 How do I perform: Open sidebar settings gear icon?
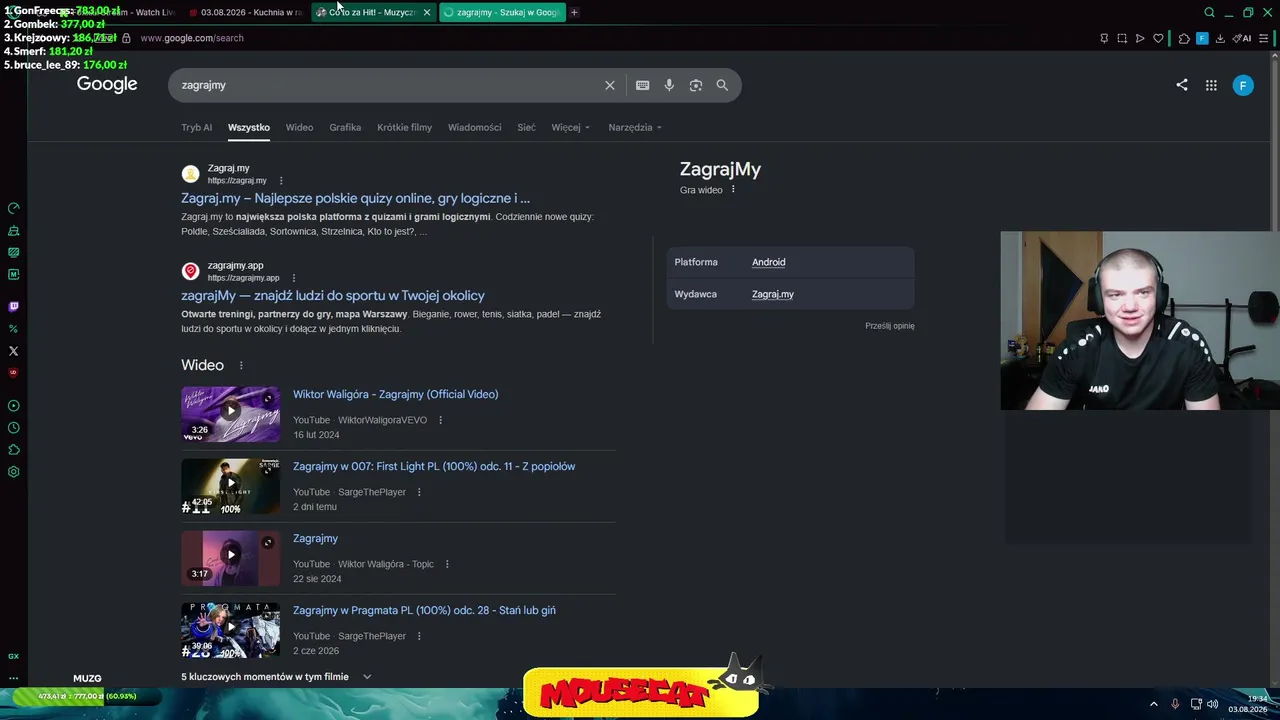tap(13, 472)
